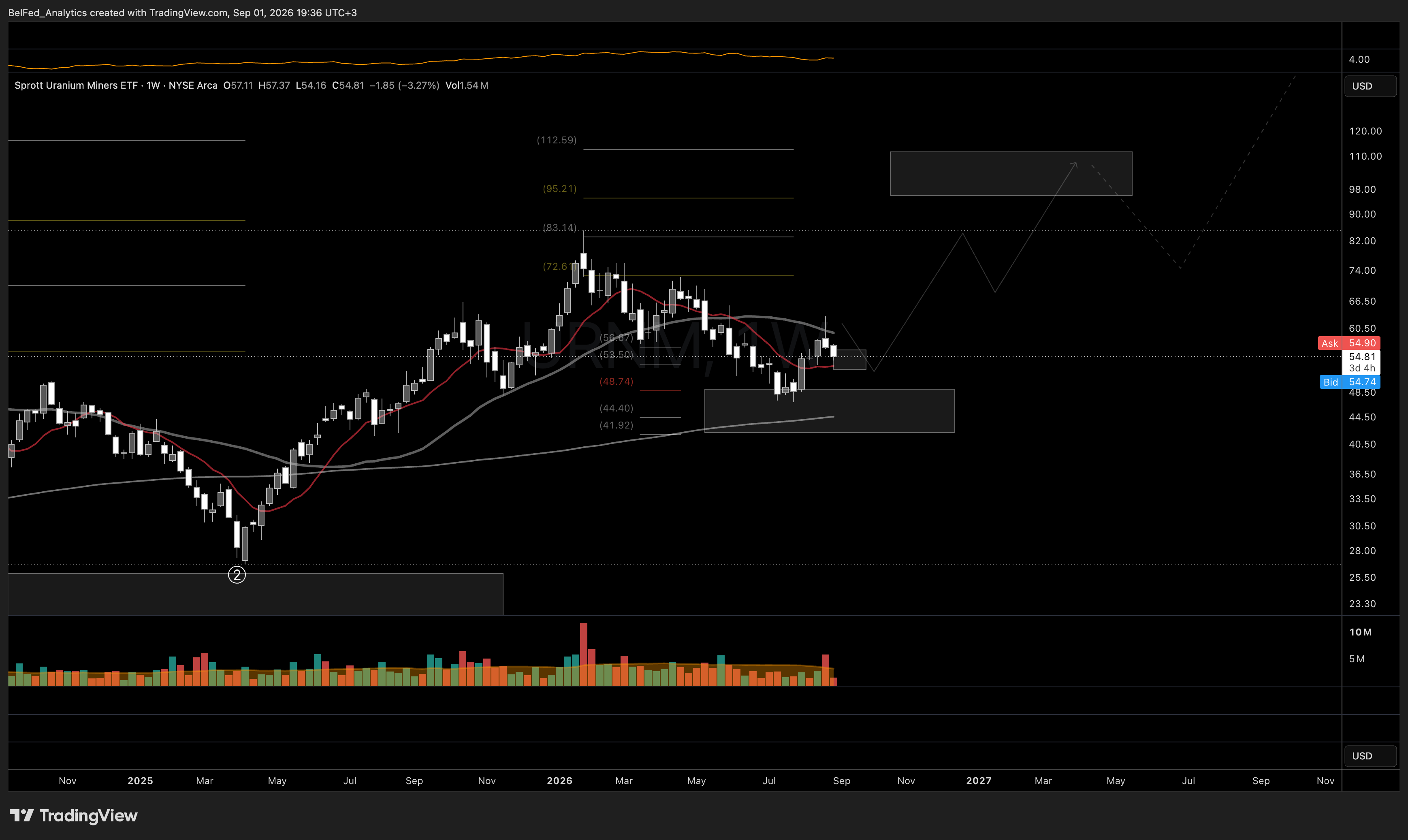Click the 2026 year label on time axis
Viewport: 1408px width, 840px height.
click(x=560, y=780)
